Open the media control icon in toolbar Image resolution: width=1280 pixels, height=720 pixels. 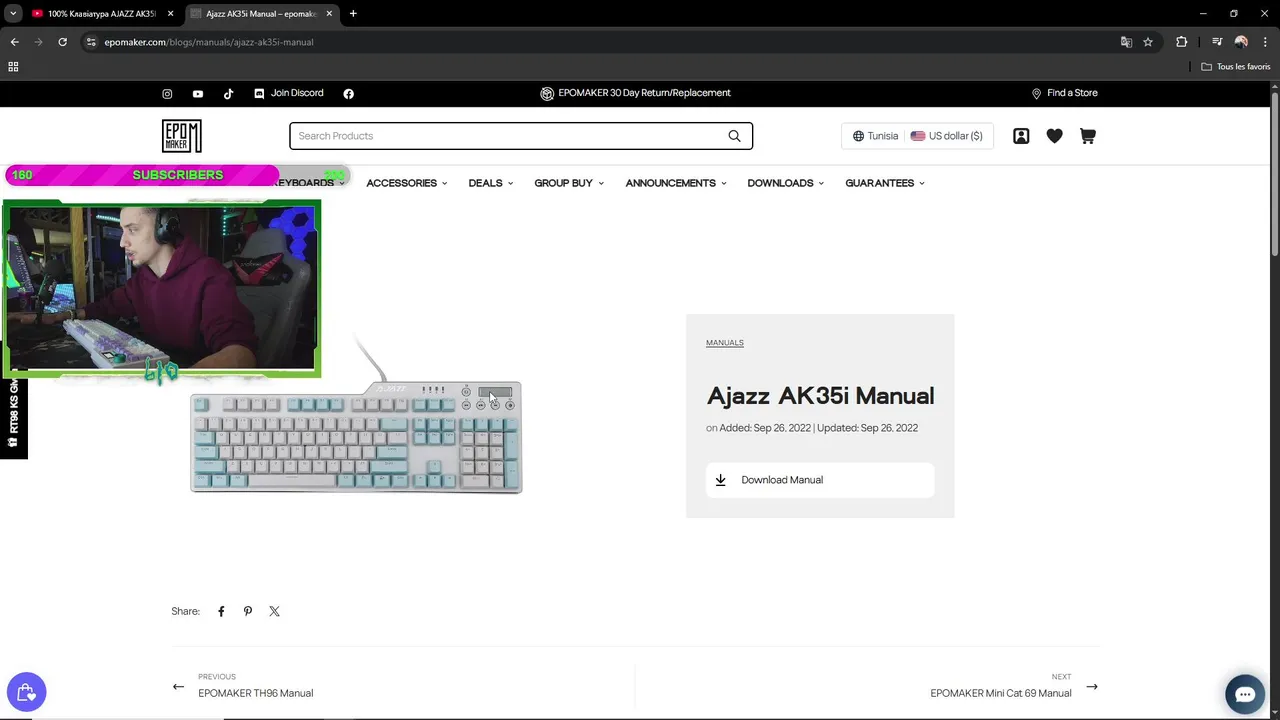(1217, 42)
